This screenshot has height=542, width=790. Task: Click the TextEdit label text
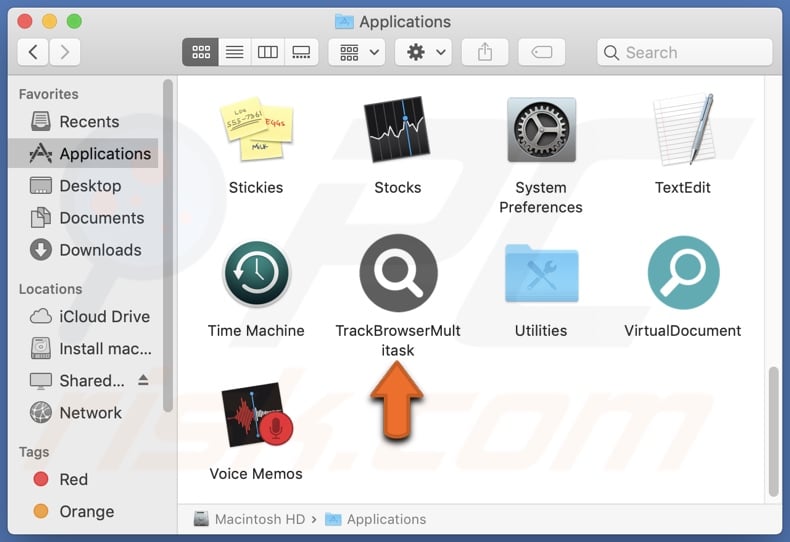coord(683,187)
